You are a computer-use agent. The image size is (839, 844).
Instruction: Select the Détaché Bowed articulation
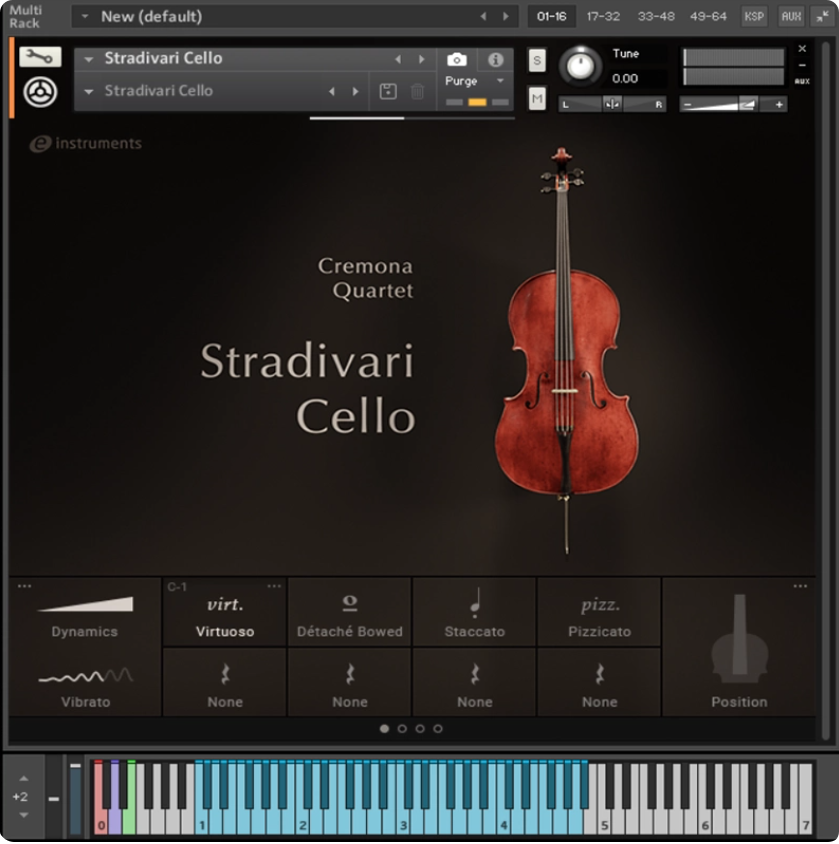point(350,613)
